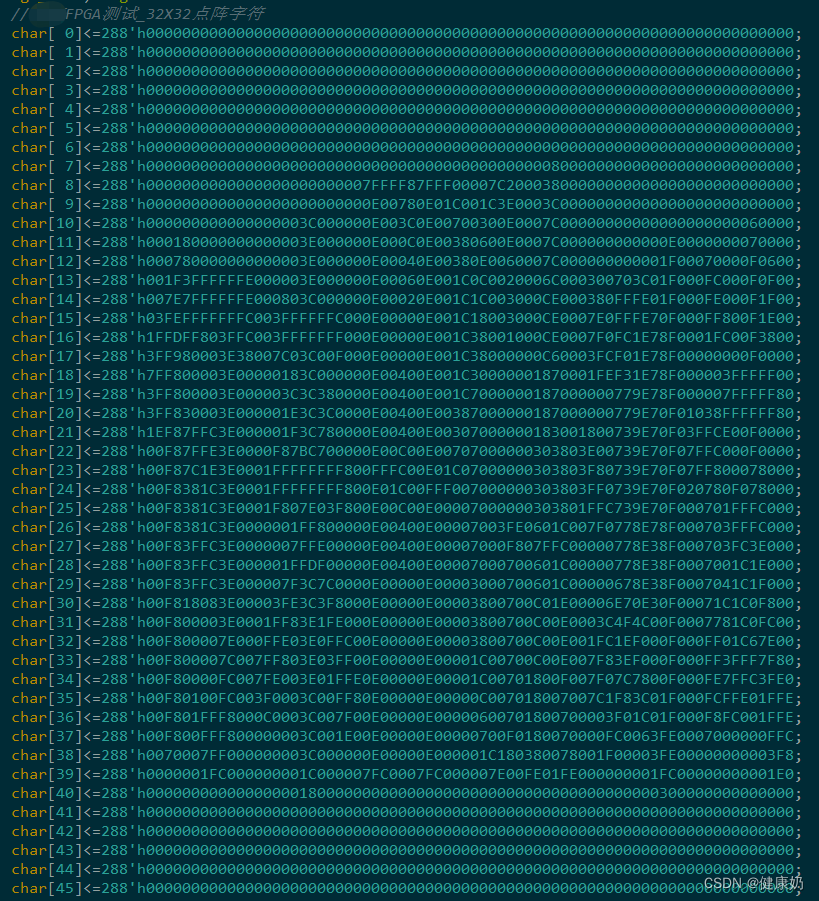Select the code line starting char[28]
Screen dimensions: 819x901
tap(406, 565)
